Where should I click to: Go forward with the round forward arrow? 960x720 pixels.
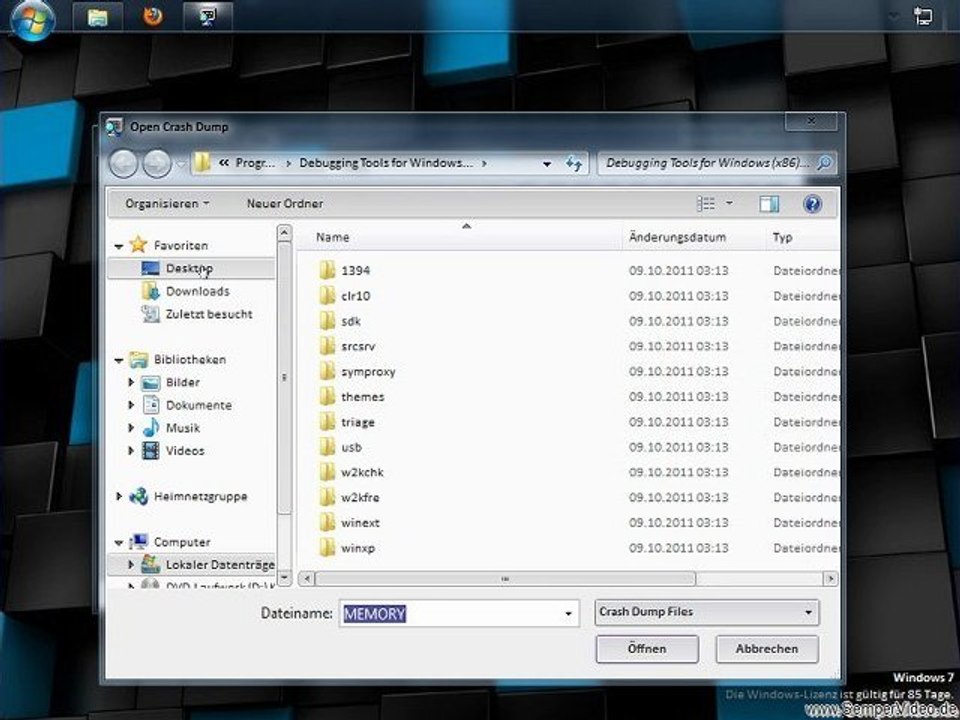(157, 163)
